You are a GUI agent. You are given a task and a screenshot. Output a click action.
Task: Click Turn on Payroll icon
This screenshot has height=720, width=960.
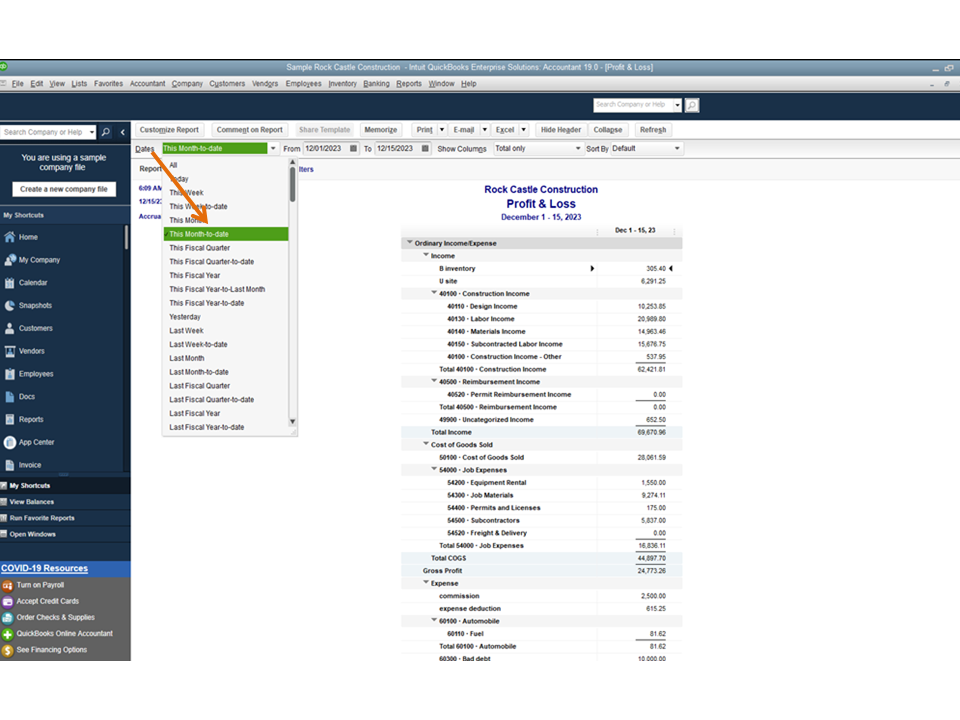point(7,585)
